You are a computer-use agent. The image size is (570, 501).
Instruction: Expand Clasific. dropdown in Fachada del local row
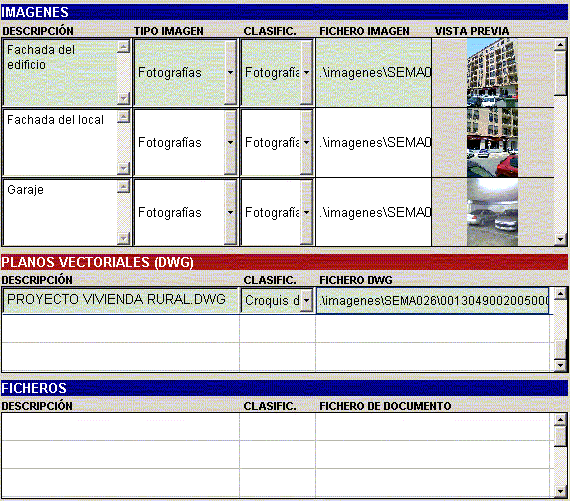306,143
